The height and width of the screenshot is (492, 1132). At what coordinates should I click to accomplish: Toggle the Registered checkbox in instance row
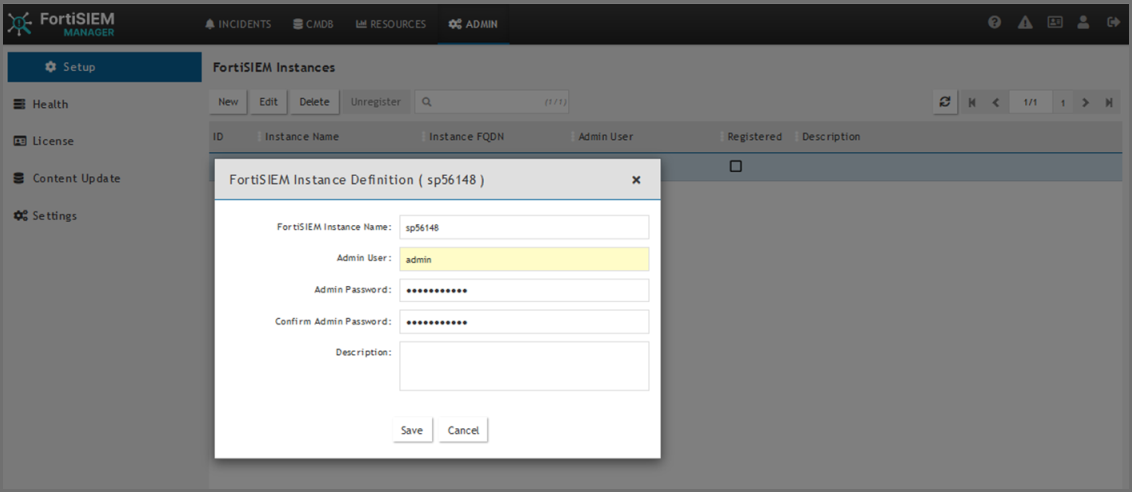point(735,166)
